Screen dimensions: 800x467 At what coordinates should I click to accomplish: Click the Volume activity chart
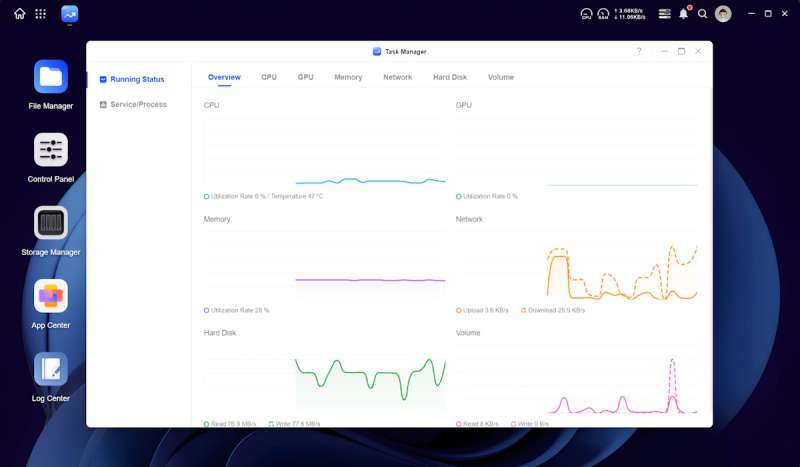(577, 379)
